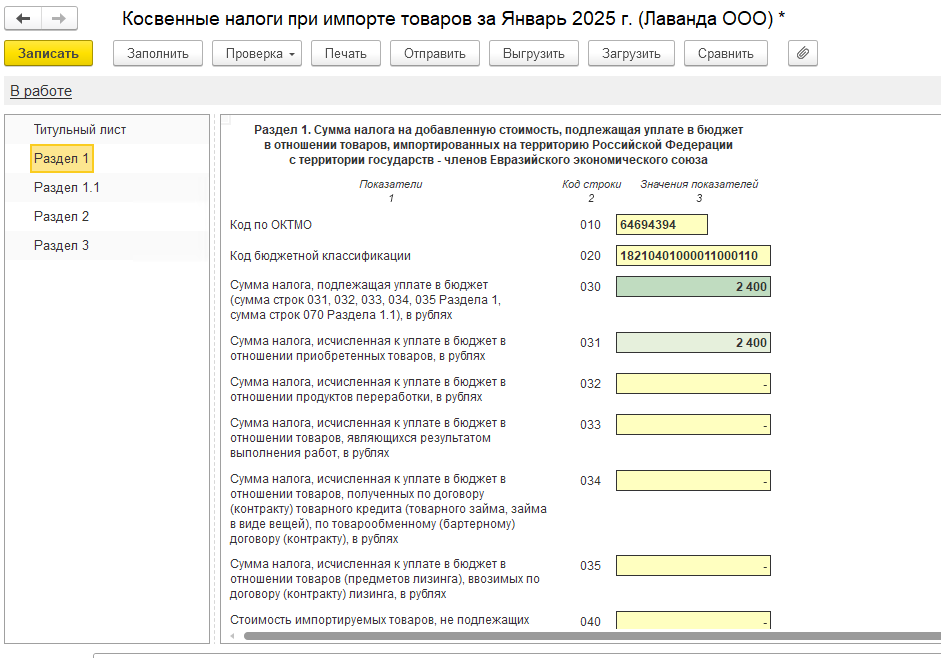This screenshot has height=658, width=941.
Task: Compare reports with Сравнить
Action: pos(726,53)
